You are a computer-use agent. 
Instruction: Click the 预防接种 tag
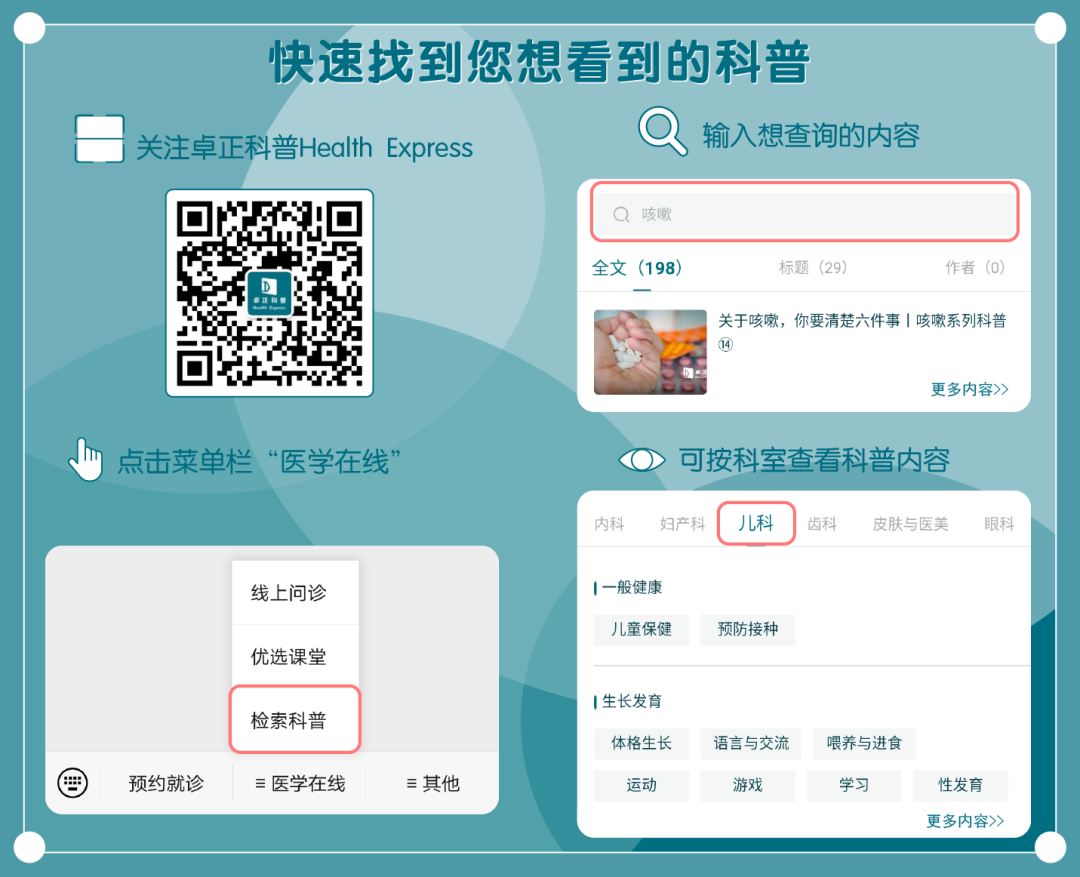(747, 630)
